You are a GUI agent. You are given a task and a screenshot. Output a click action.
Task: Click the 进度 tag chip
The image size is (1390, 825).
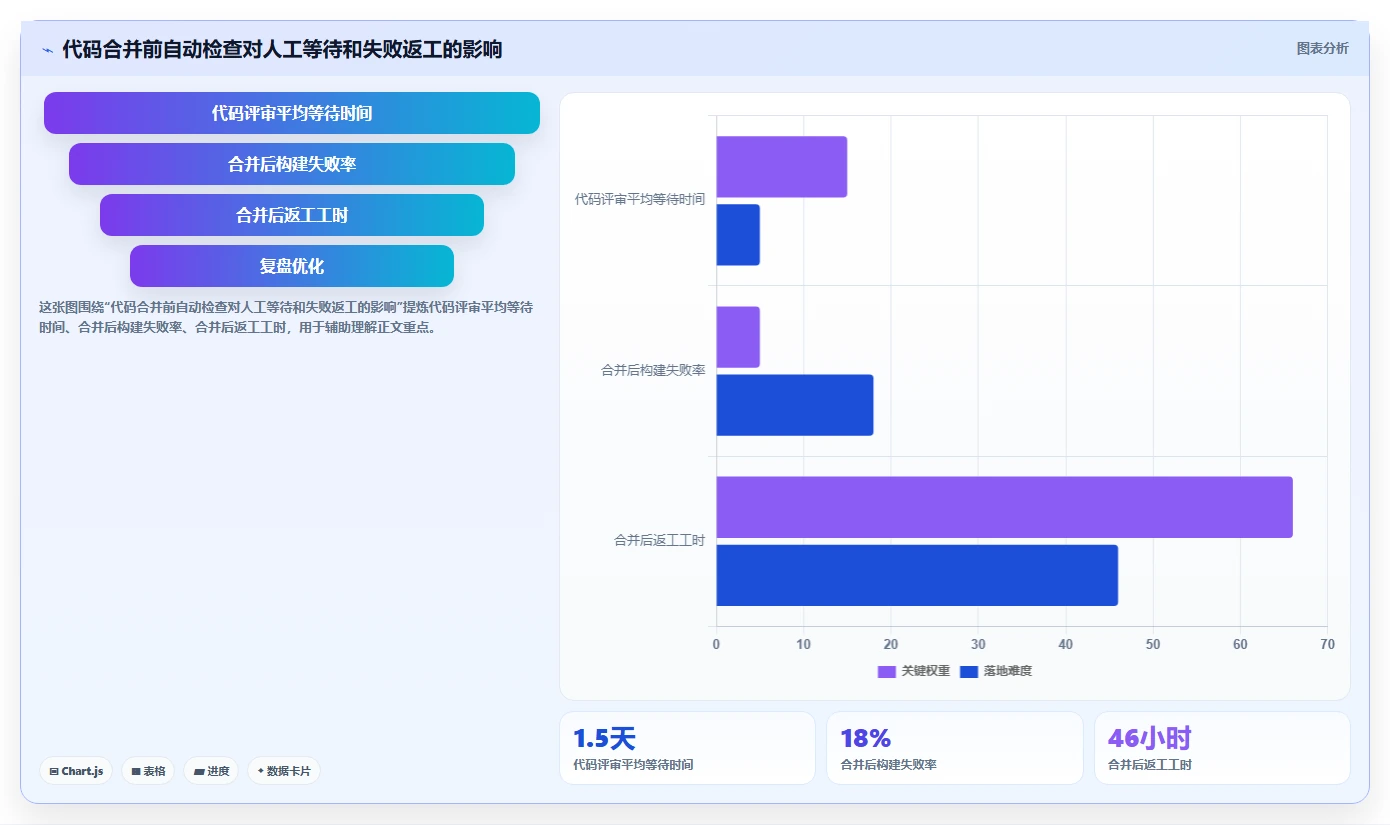(x=211, y=771)
